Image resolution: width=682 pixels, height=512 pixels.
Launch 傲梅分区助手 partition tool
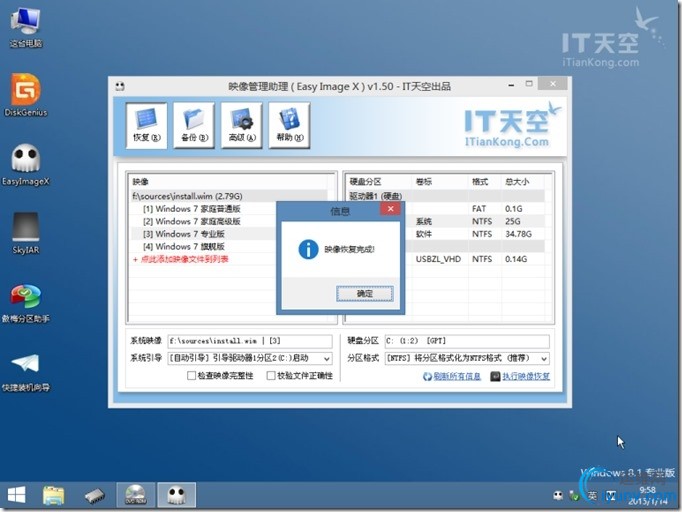(26, 303)
